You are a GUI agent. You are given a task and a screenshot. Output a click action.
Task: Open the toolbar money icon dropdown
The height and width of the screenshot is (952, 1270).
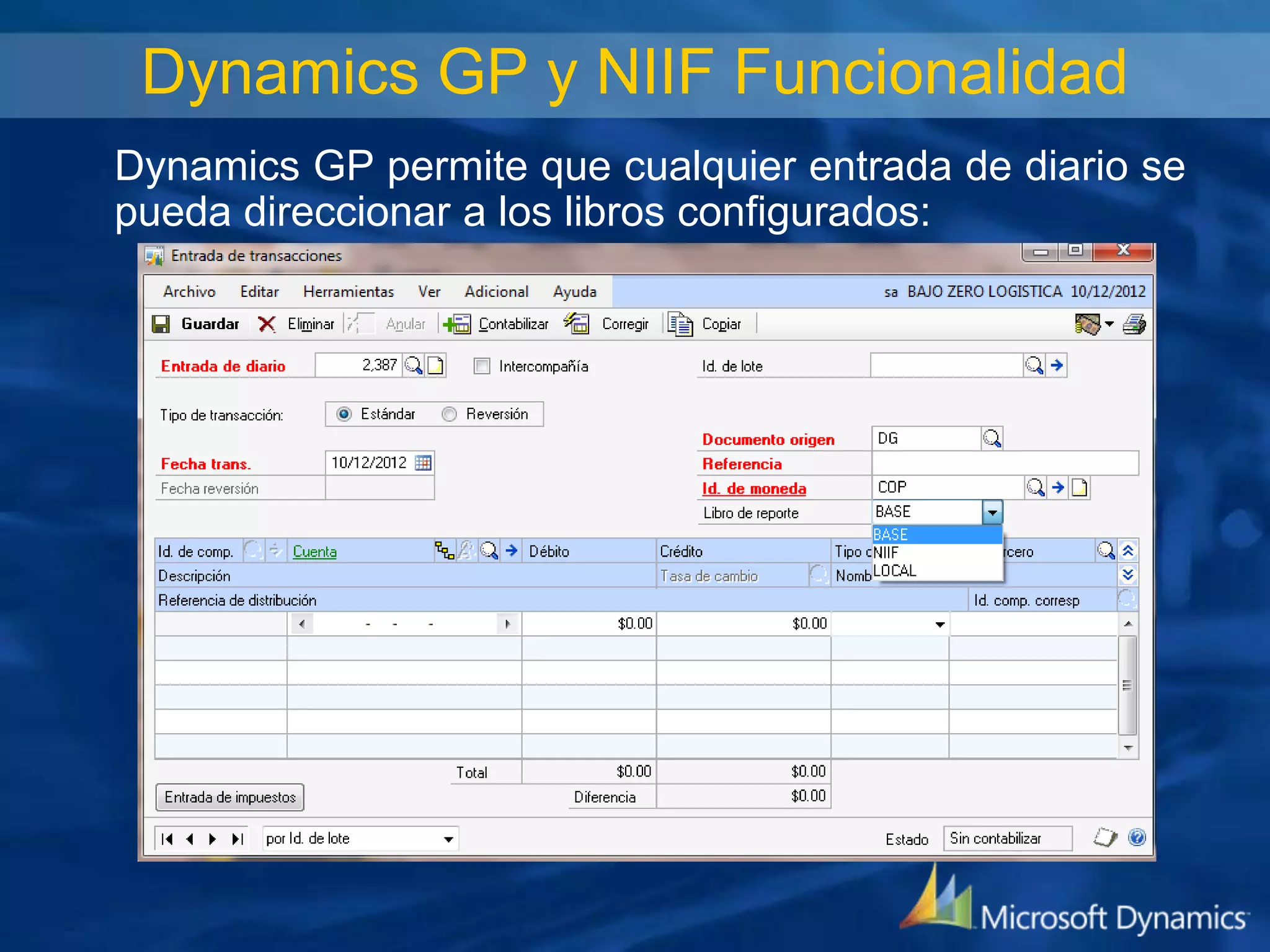1109,324
